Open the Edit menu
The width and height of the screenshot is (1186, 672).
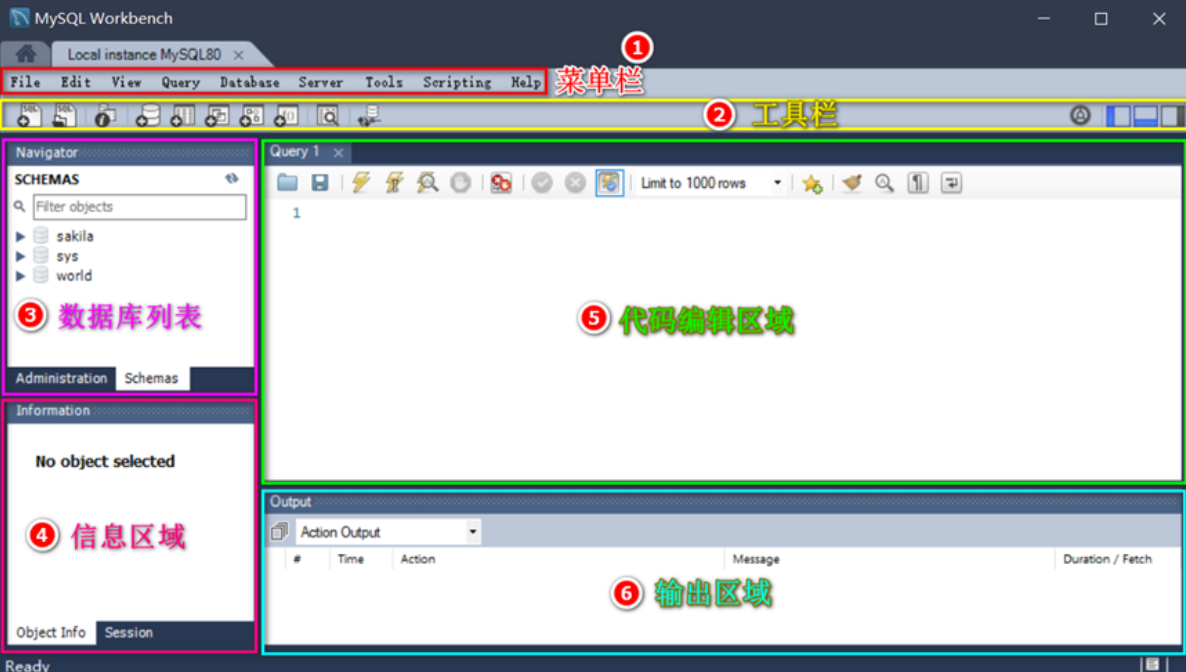coord(76,82)
